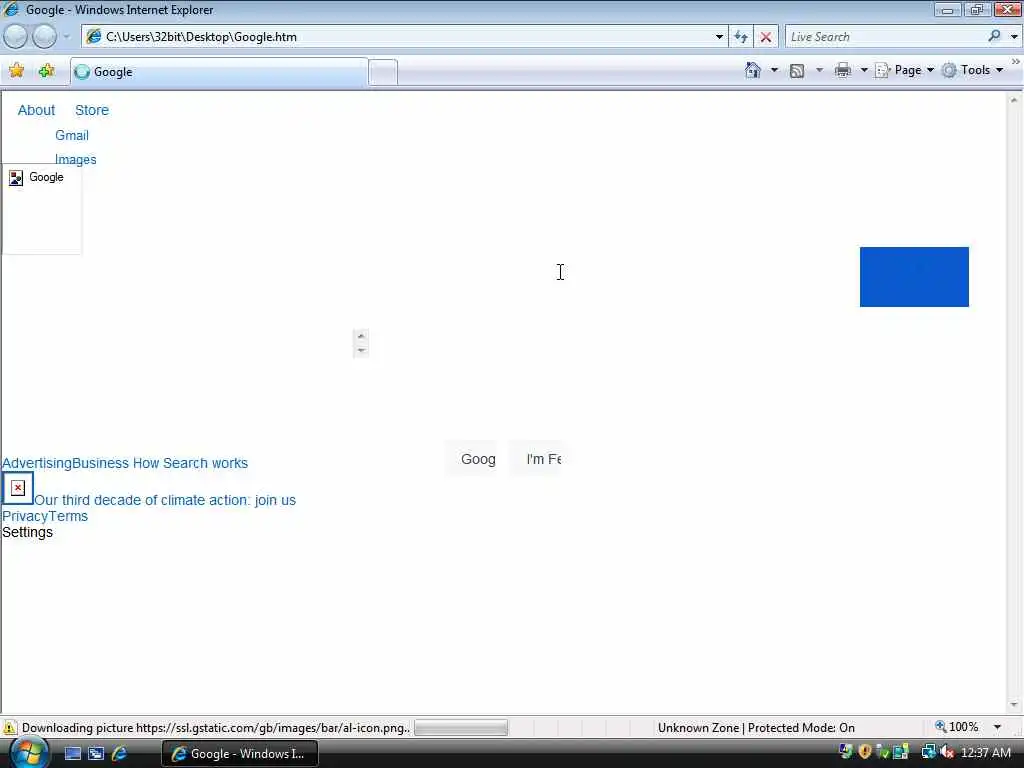Viewport: 1024px width, 768px height.
Task: Open the Windows Start orb
Action: 28,753
